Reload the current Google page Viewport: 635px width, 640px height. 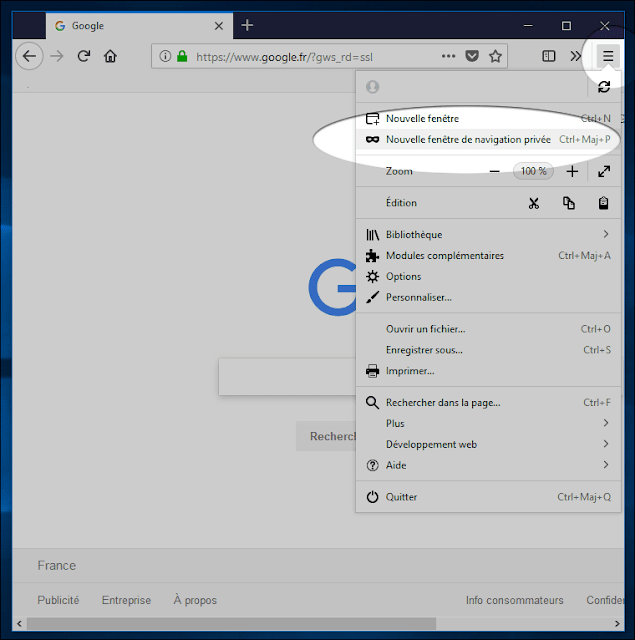(x=84, y=56)
